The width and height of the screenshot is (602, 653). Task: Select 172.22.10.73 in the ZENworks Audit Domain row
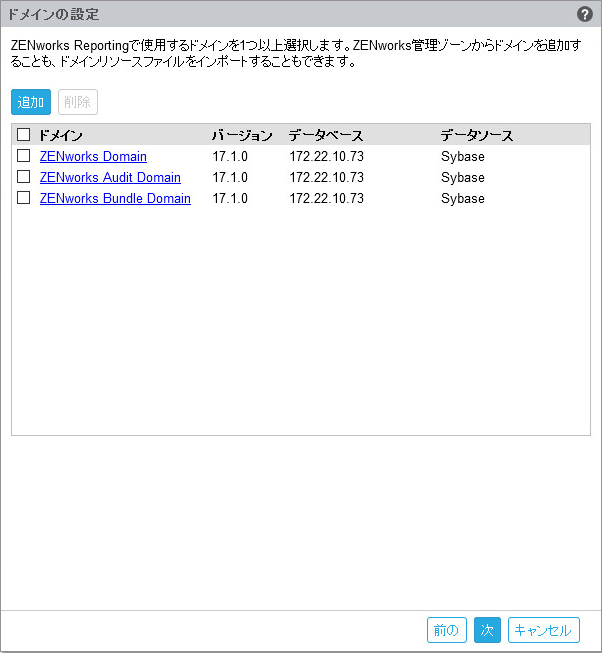327,177
